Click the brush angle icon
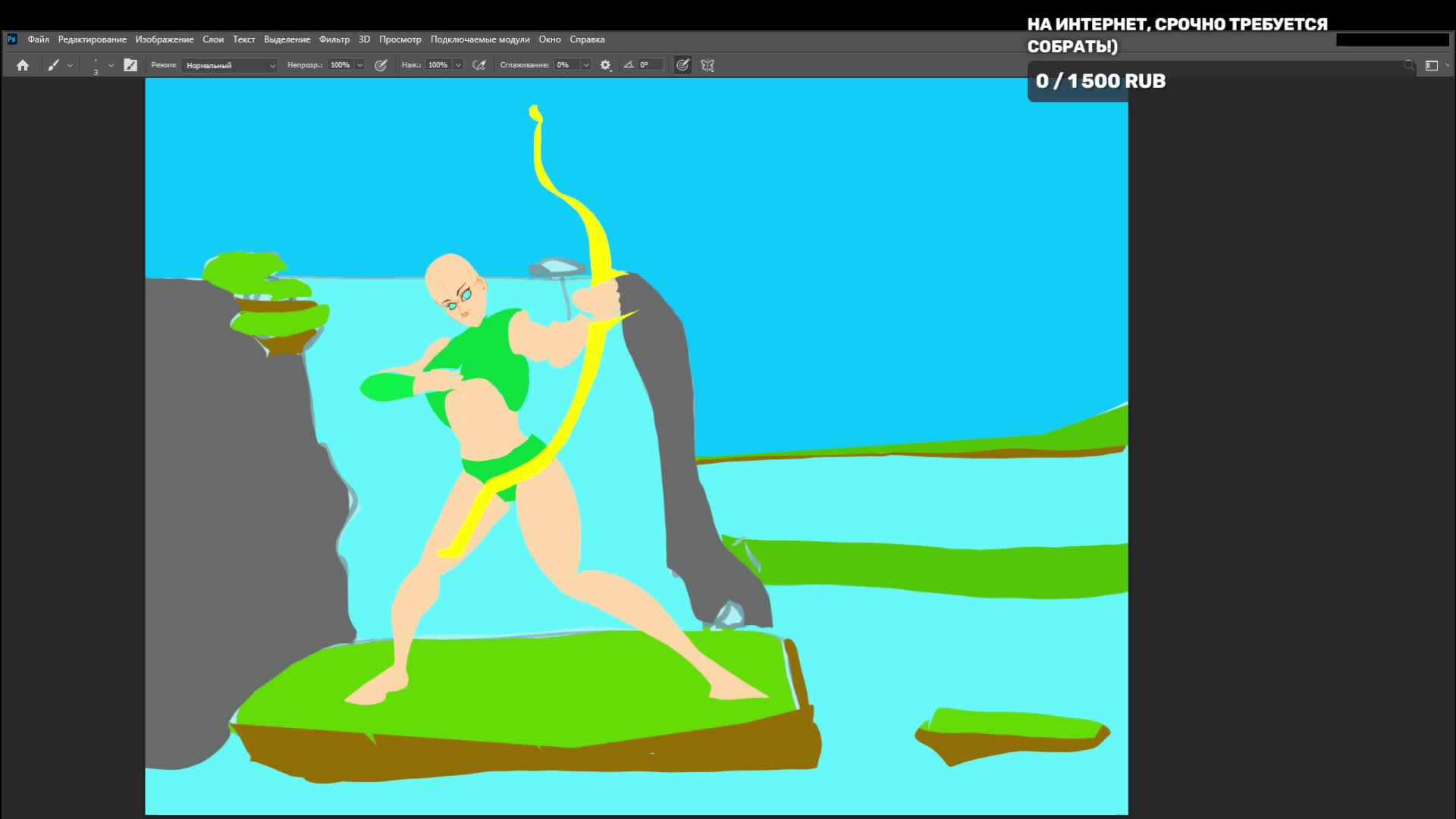Viewport: 1456px width, 819px height. point(628,65)
